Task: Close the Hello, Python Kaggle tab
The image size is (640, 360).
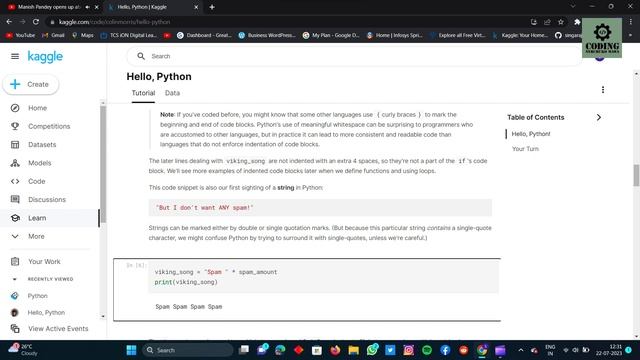Action: point(196,7)
